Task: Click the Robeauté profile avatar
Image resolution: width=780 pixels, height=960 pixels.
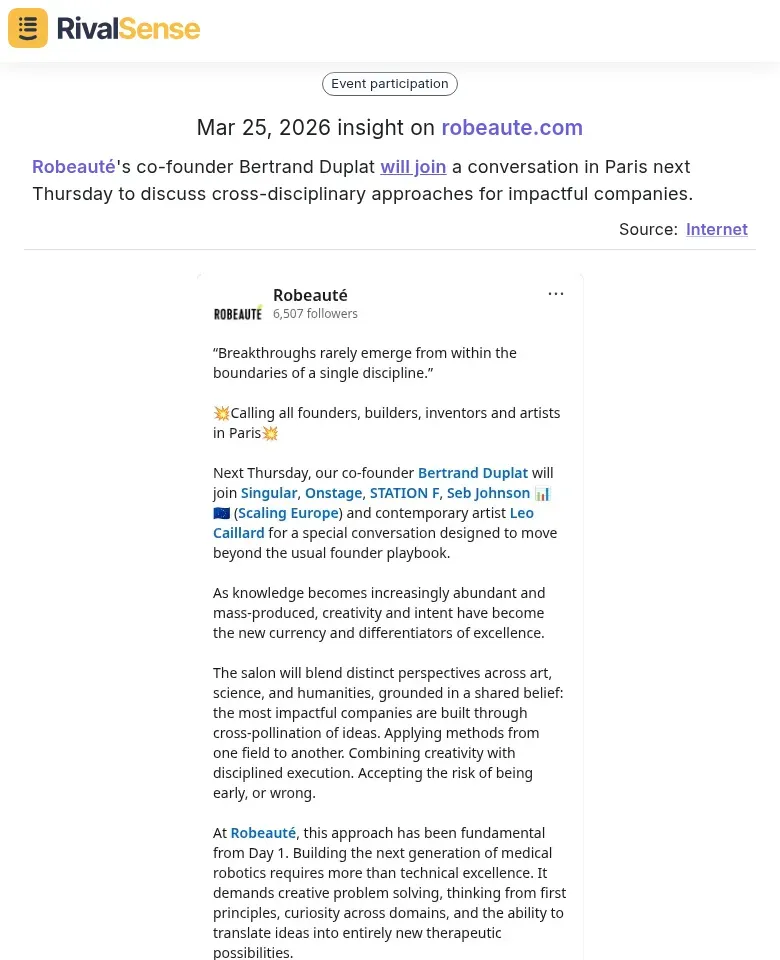Action: point(238,311)
